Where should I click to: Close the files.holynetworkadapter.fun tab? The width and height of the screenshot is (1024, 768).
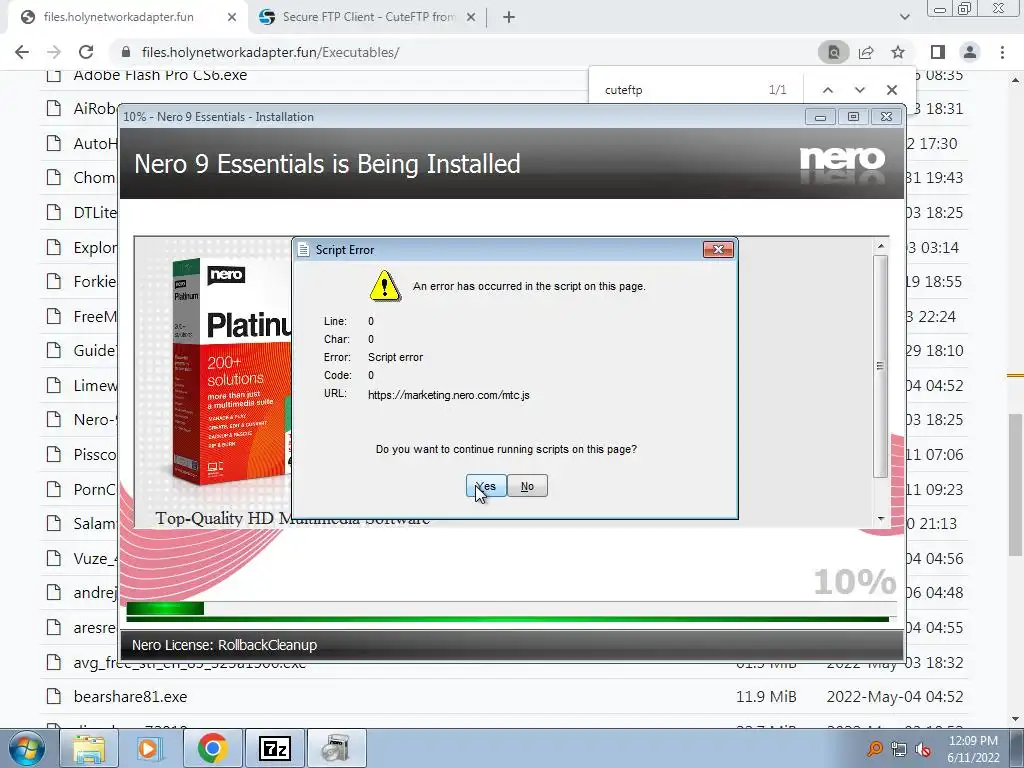click(232, 17)
